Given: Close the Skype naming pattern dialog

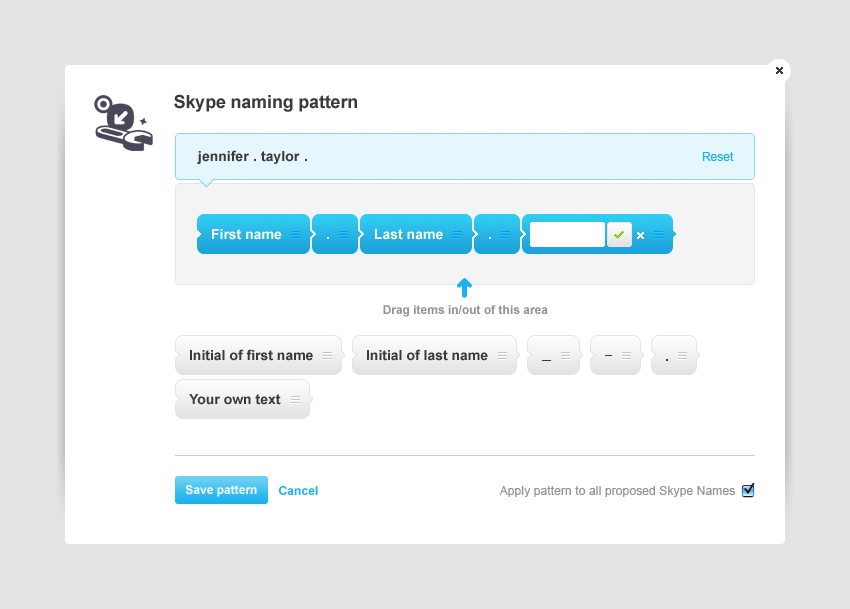Looking at the screenshot, I should click(x=779, y=71).
